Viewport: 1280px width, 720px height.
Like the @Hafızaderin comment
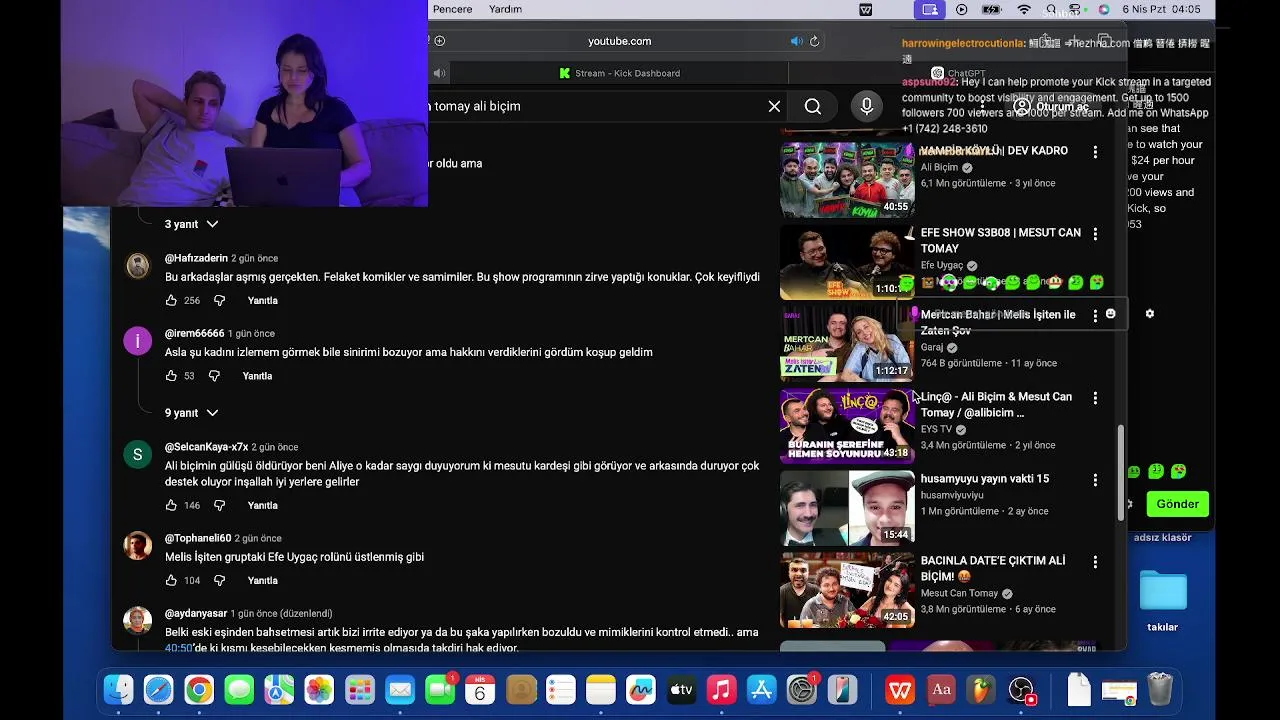171,301
